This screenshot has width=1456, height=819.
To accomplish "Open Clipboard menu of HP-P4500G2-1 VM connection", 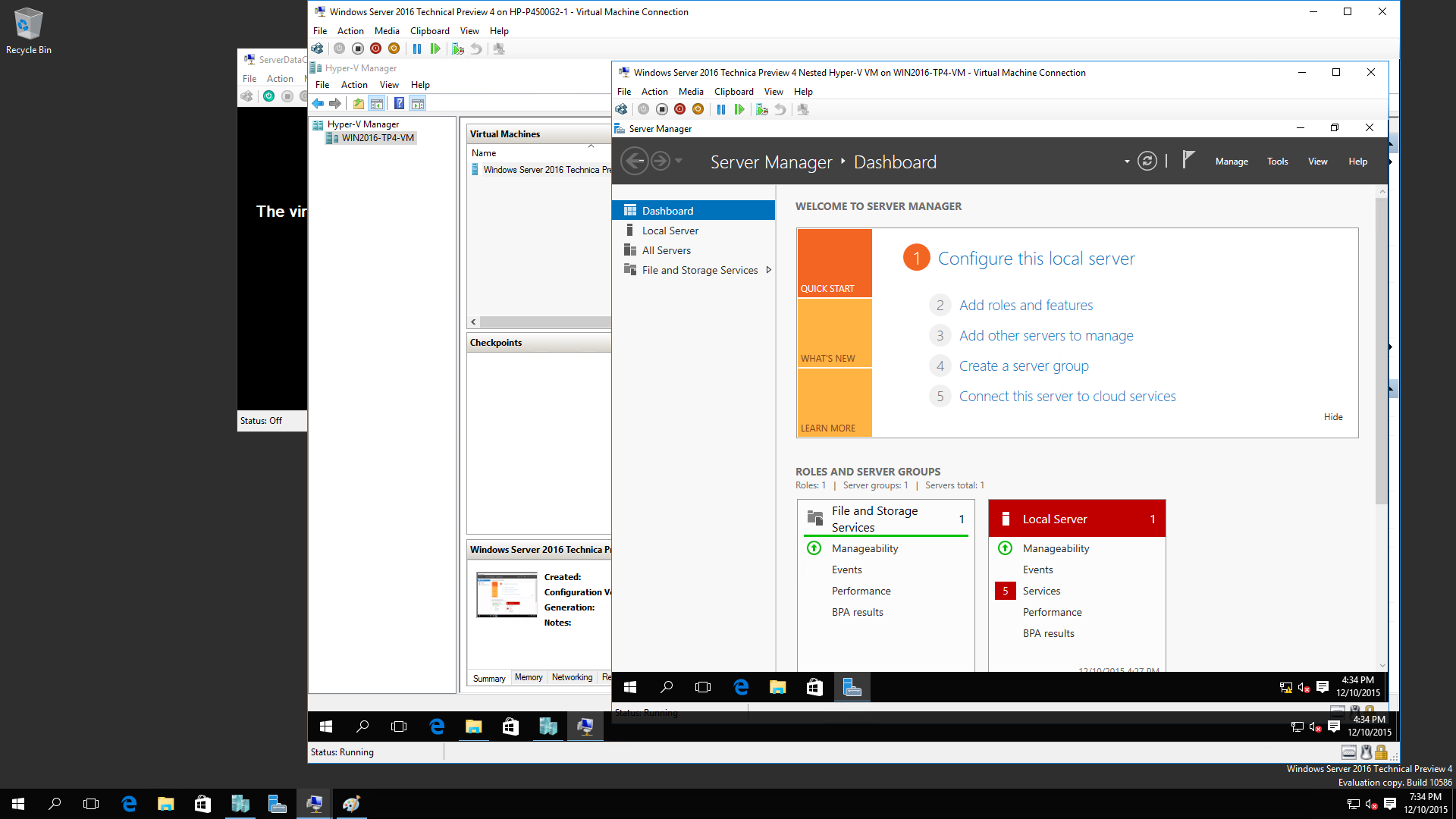I will click(x=429, y=31).
